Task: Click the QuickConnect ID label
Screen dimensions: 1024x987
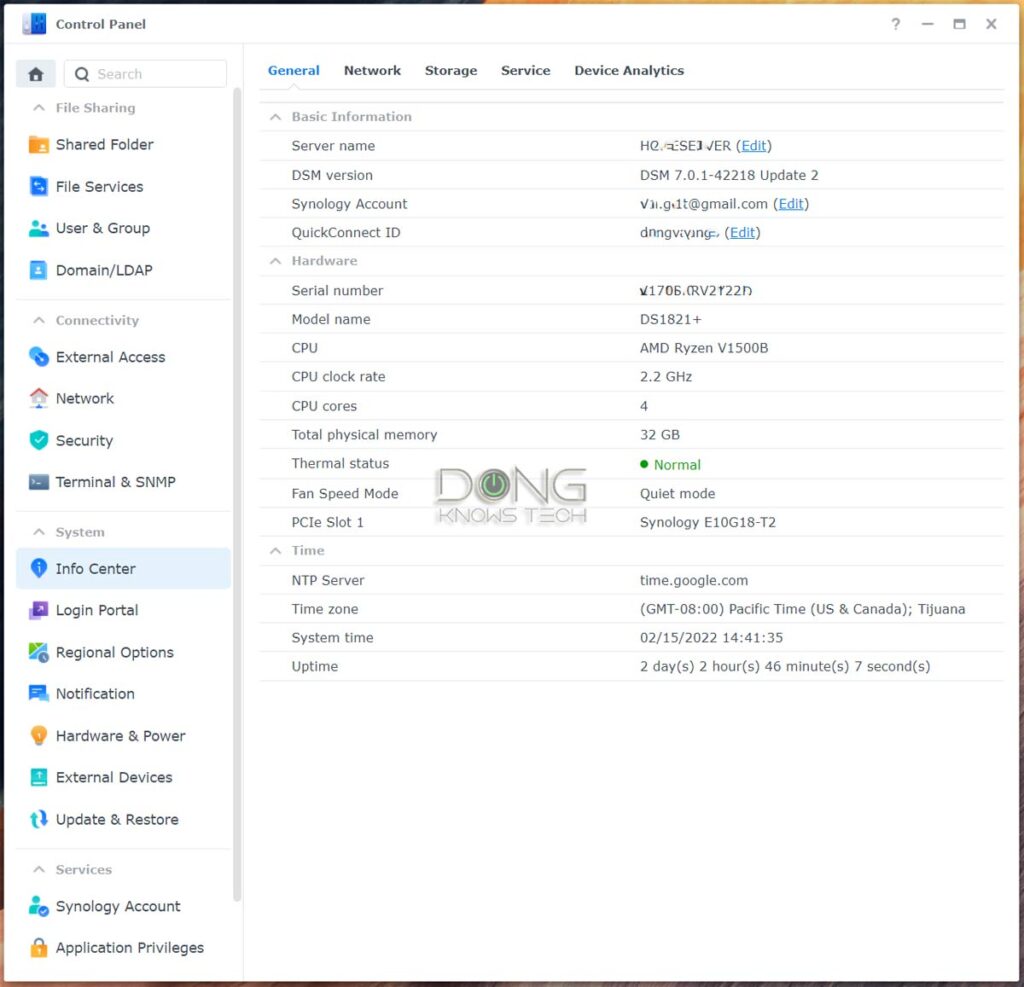Action: [x=345, y=233]
